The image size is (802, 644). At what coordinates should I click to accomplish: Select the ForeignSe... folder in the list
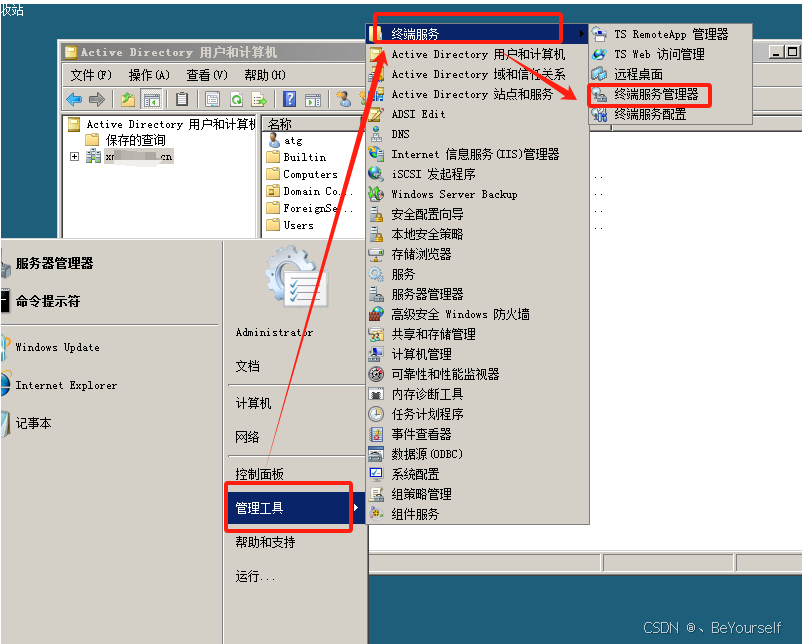click(318, 208)
